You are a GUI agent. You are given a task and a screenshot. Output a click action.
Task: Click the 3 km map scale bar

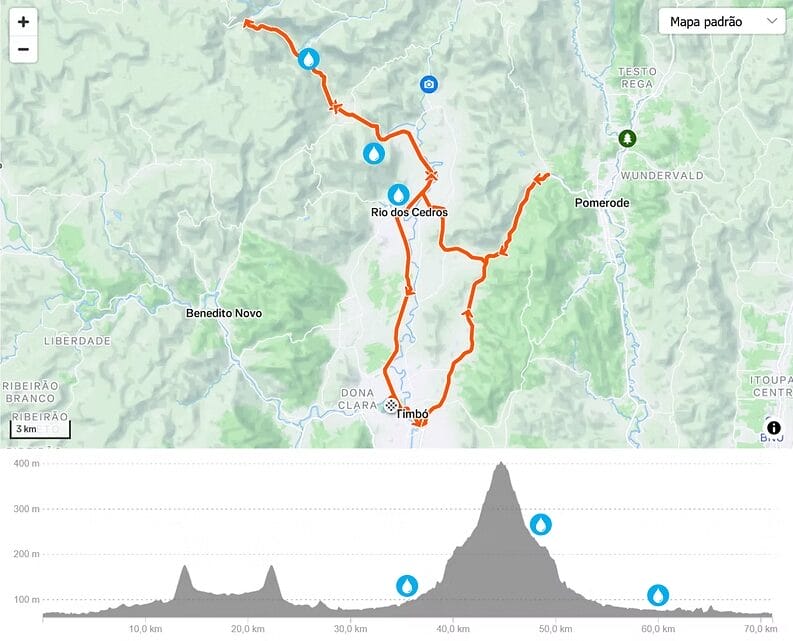[40, 430]
